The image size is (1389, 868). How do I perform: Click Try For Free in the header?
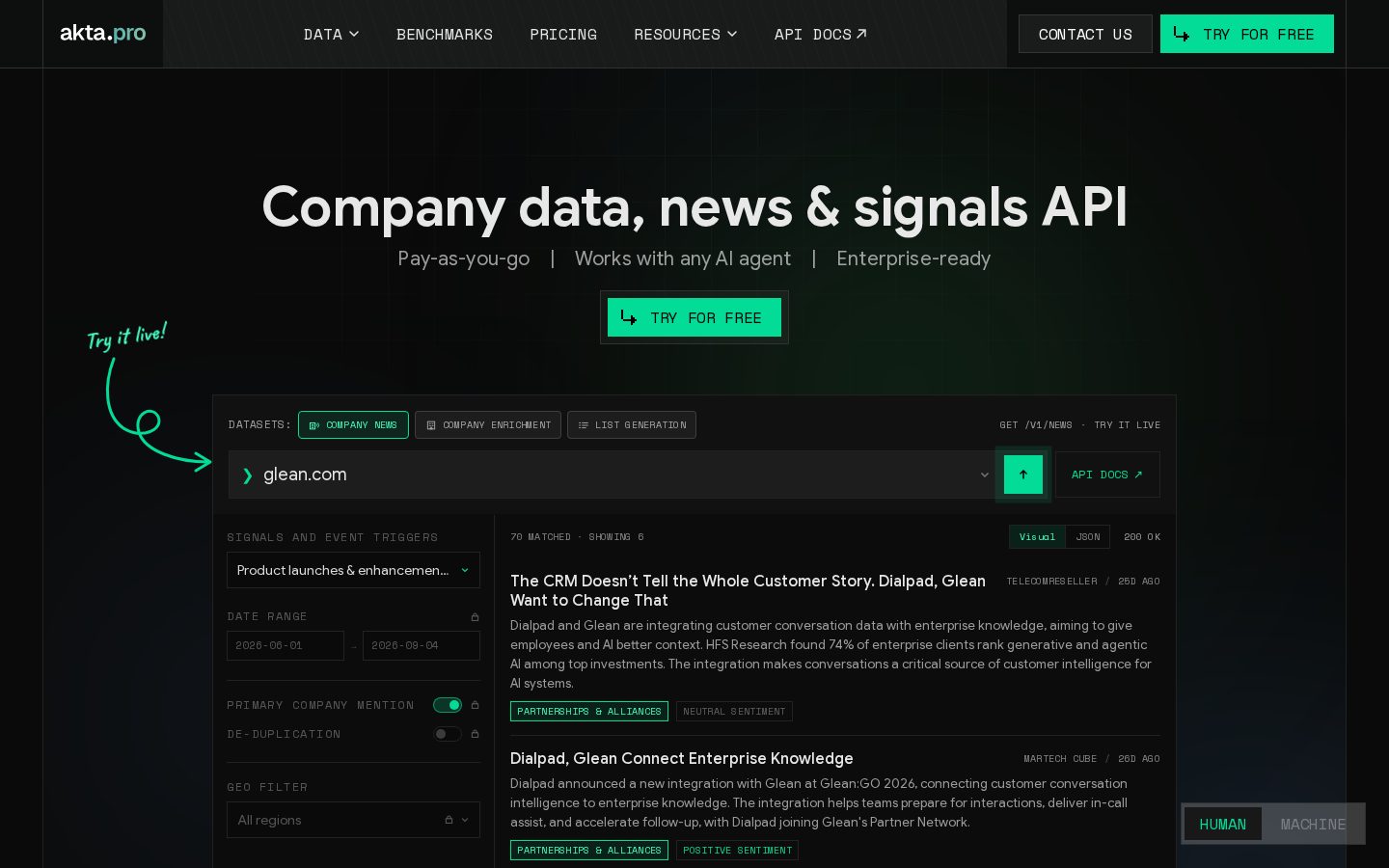(x=1247, y=34)
